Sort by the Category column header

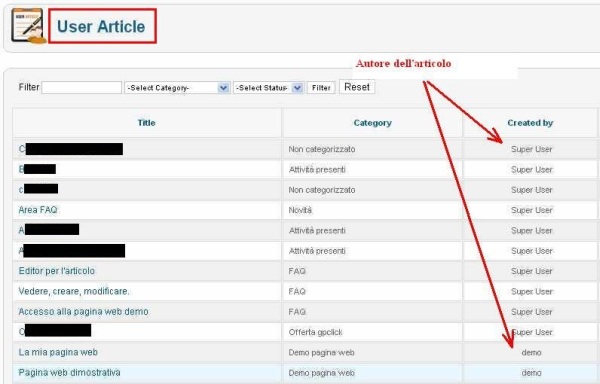pos(372,123)
